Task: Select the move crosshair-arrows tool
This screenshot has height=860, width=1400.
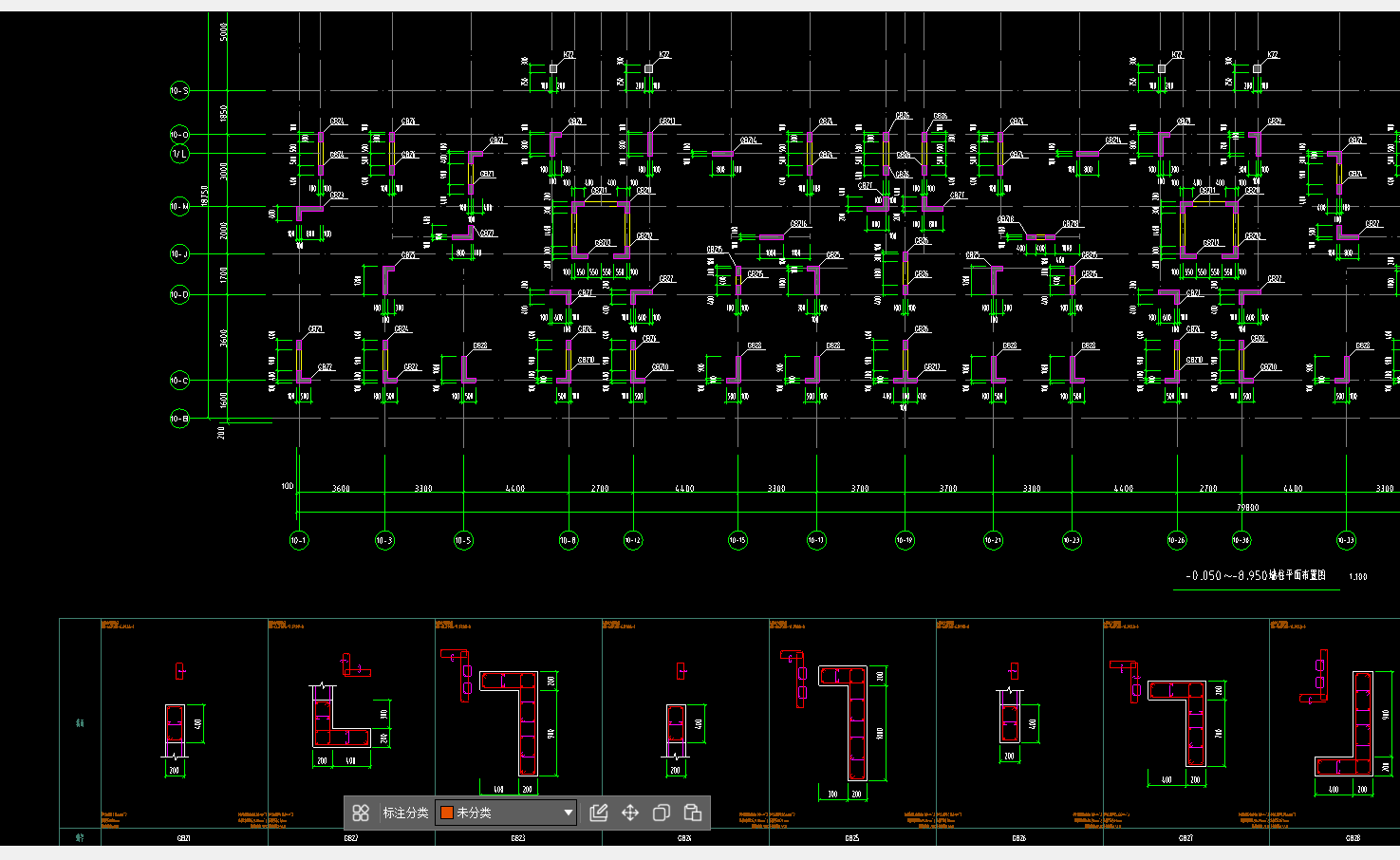Action: coord(630,813)
